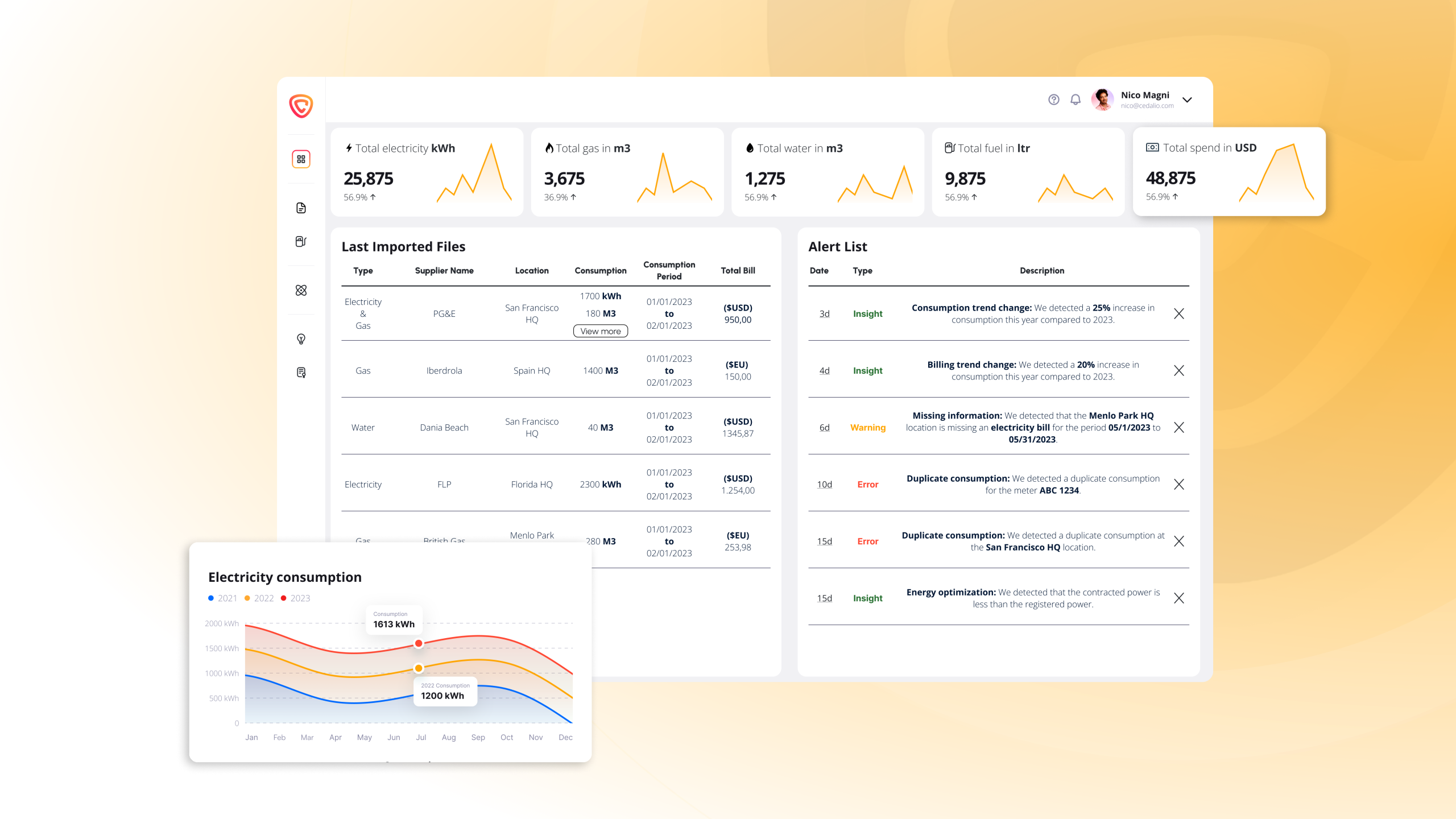The width and height of the screenshot is (1456, 819).
Task: Expand the user profile menu chevron
Action: 1188,100
